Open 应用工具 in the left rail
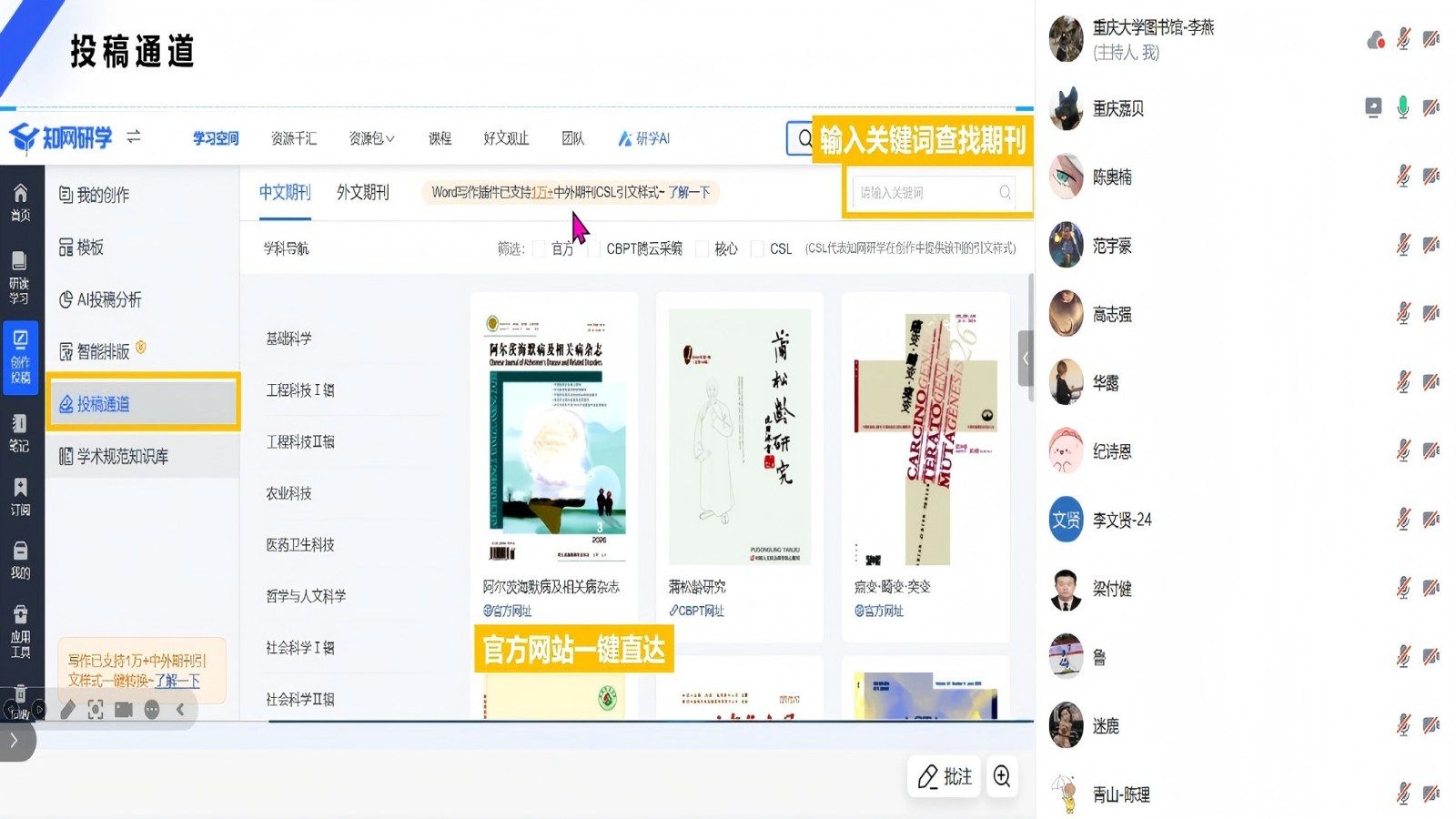Viewport: 1456px width, 819px height. point(20,631)
